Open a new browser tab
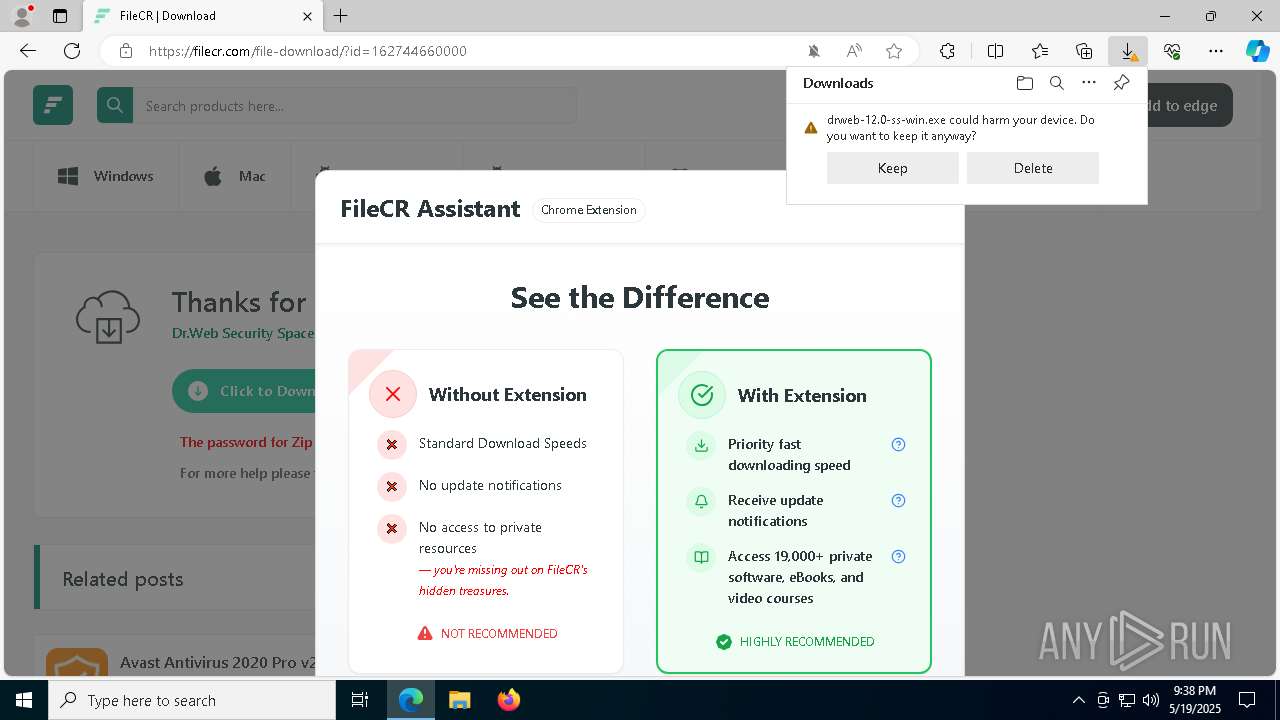This screenshot has width=1280, height=720. [x=341, y=16]
